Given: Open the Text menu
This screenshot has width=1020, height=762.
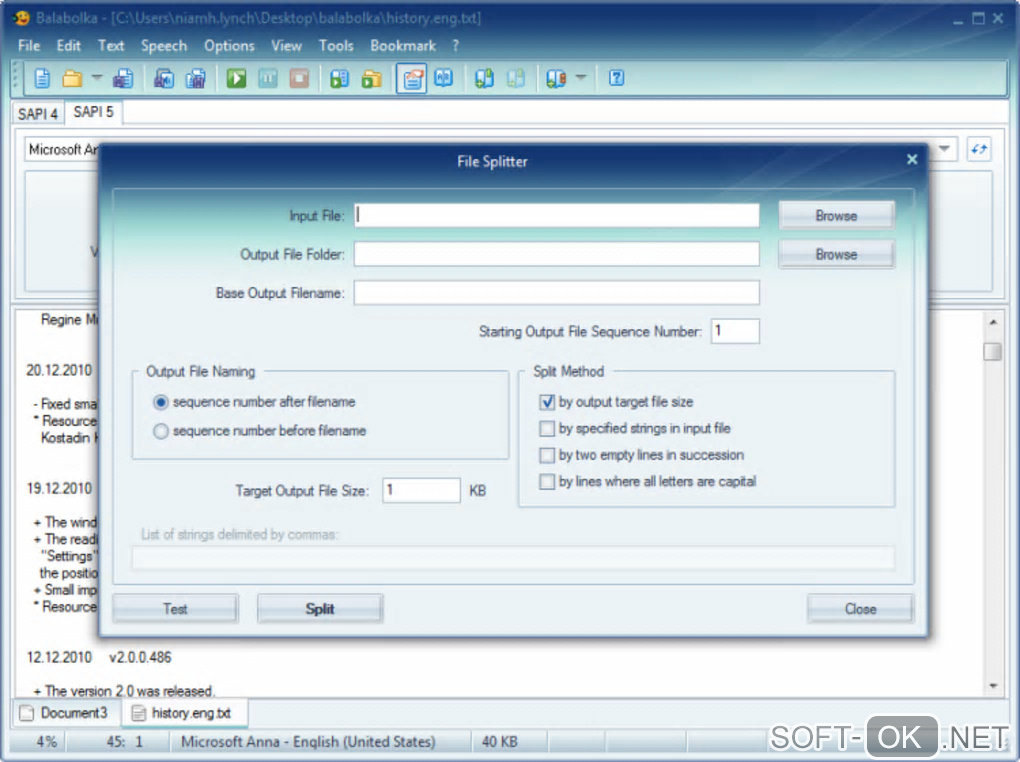Looking at the screenshot, I should coord(111,46).
